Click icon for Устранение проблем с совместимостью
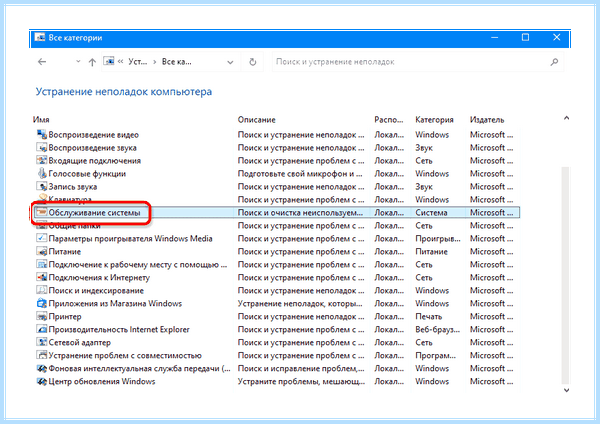Image resolution: width=600 pixels, height=424 pixels. (41, 355)
